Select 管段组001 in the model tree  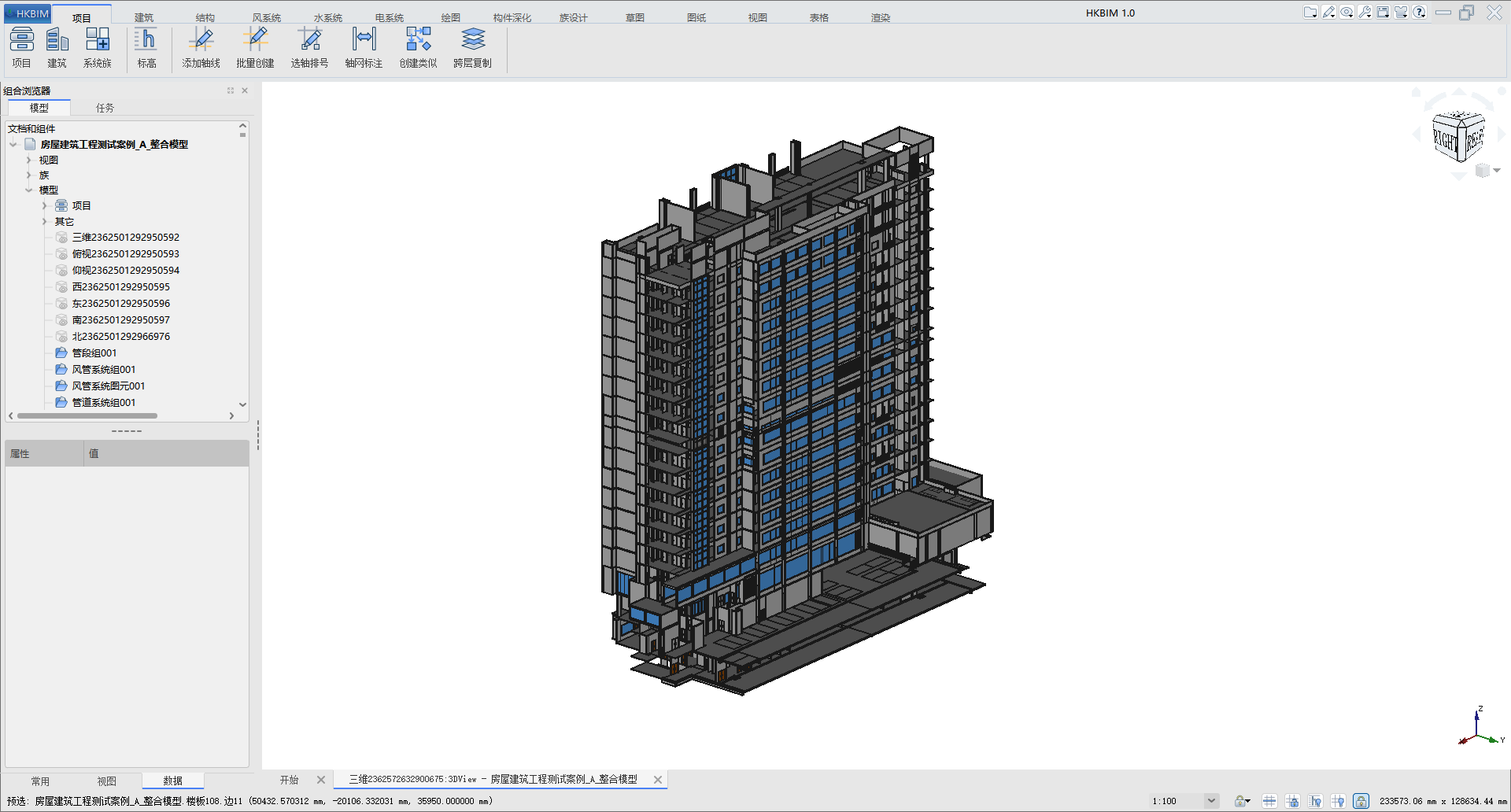click(94, 353)
